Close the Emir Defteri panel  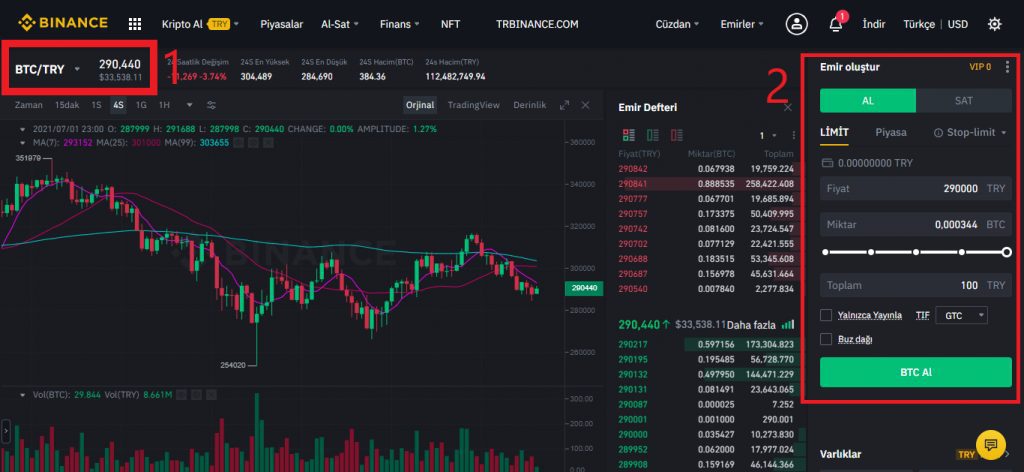(788, 107)
